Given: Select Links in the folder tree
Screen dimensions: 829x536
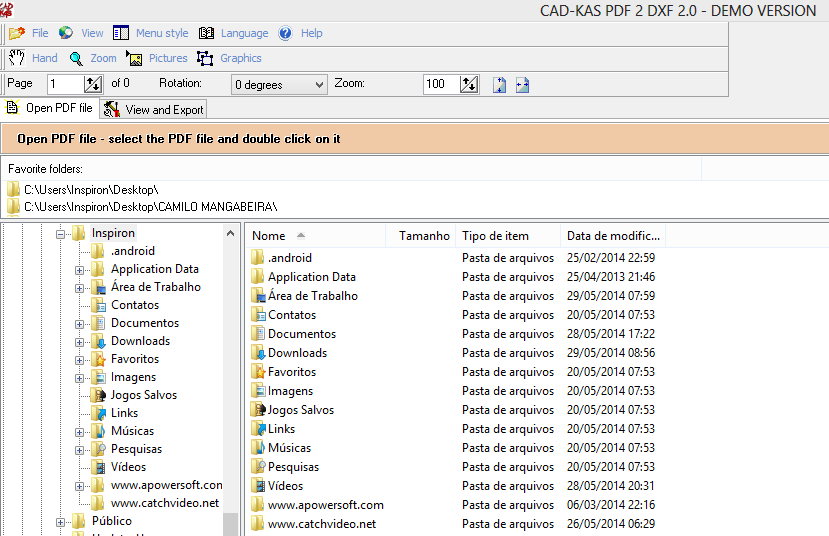Looking at the screenshot, I should click(x=124, y=413).
